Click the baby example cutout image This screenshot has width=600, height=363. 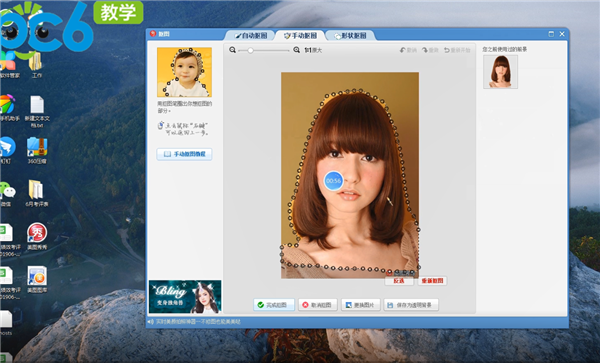(184, 72)
